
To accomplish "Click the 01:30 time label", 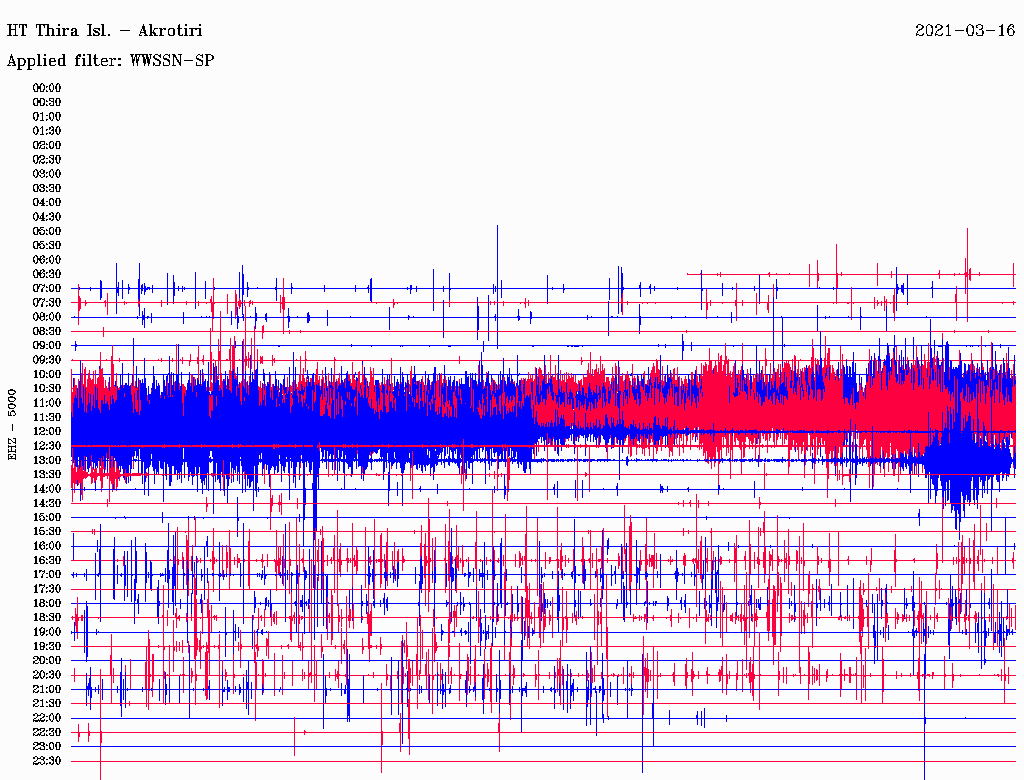I will [x=47, y=131].
